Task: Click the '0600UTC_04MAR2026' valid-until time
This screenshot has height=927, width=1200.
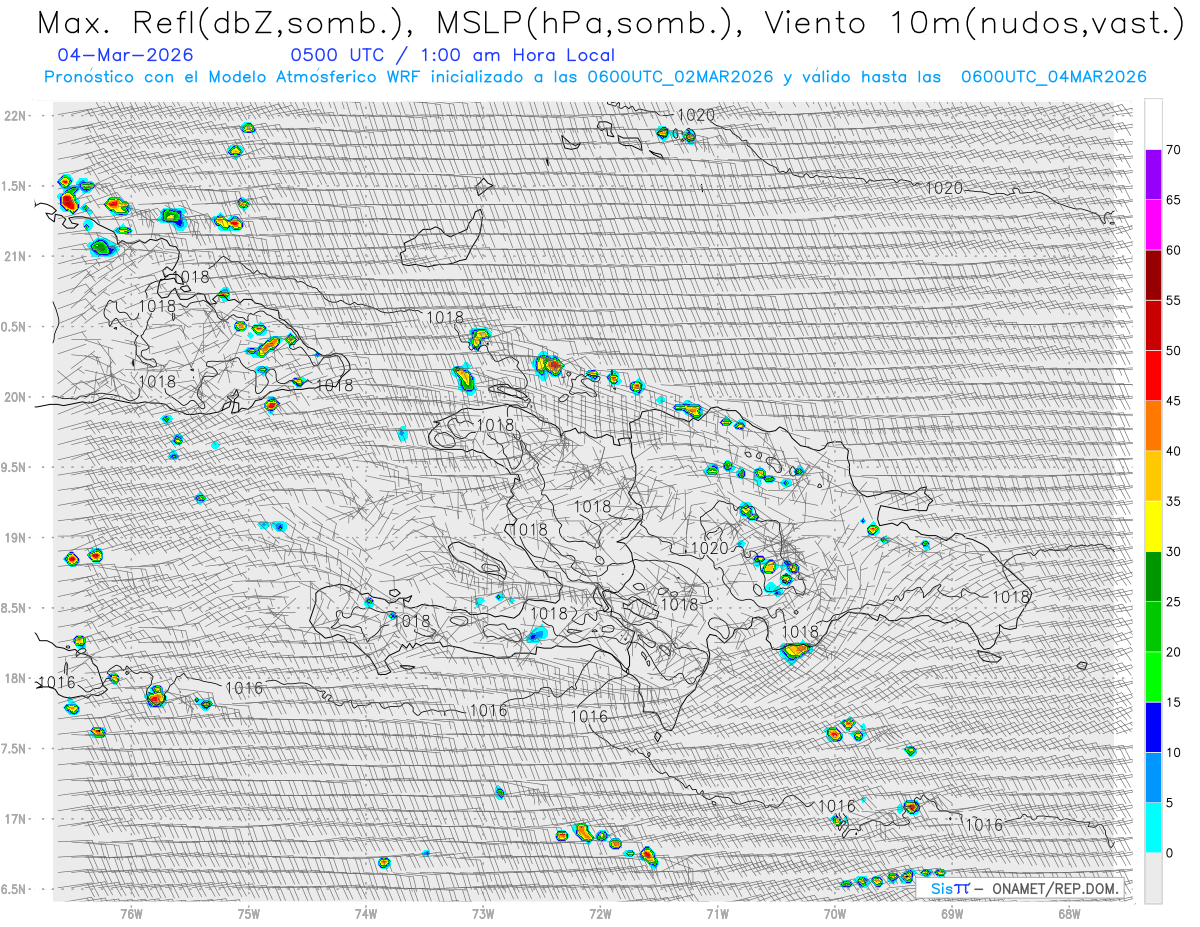Action: click(x=1053, y=77)
